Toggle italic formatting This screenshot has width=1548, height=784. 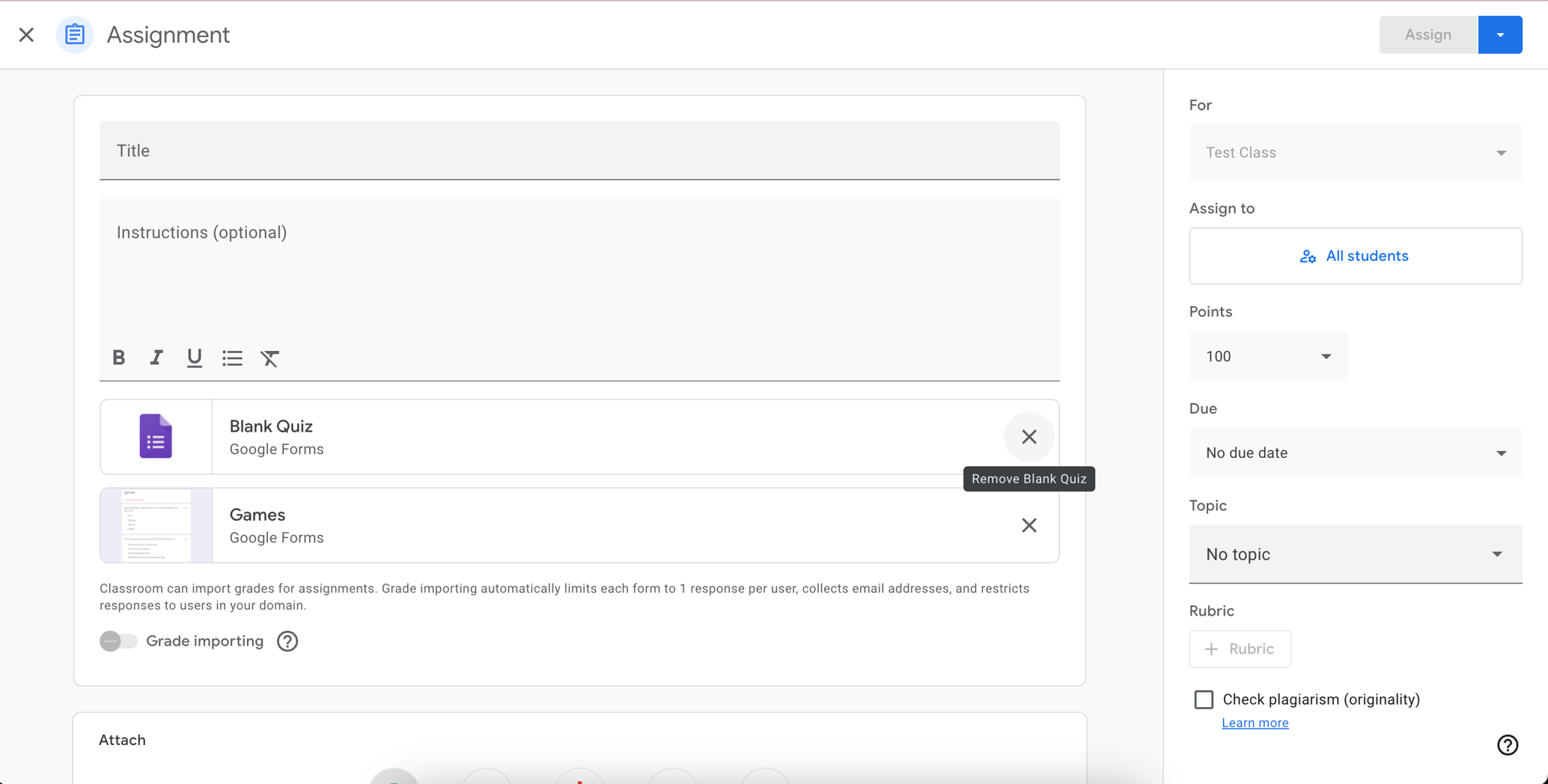click(156, 358)
